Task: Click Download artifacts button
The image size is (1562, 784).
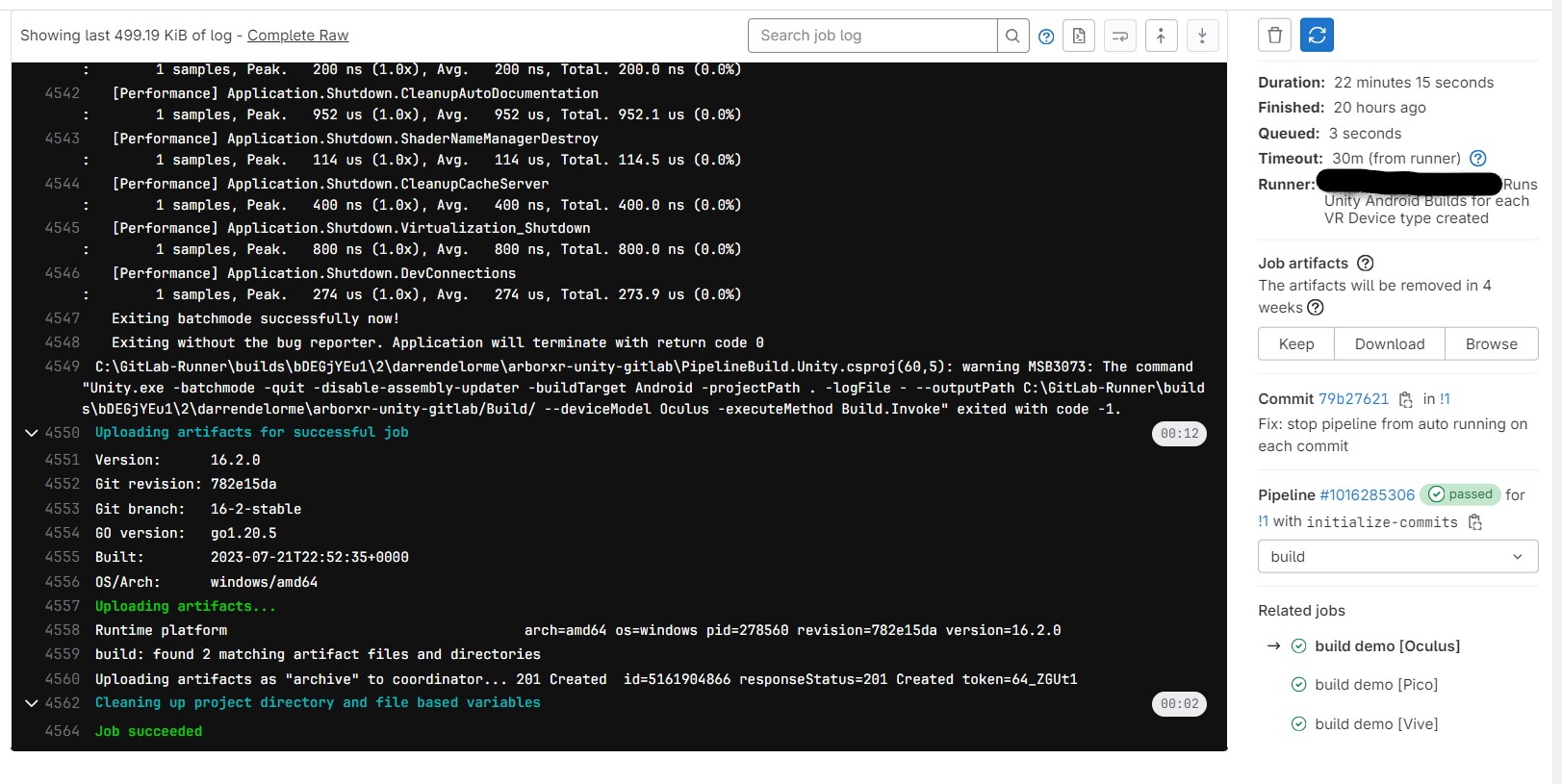Action: click(x=1389, y=344)
